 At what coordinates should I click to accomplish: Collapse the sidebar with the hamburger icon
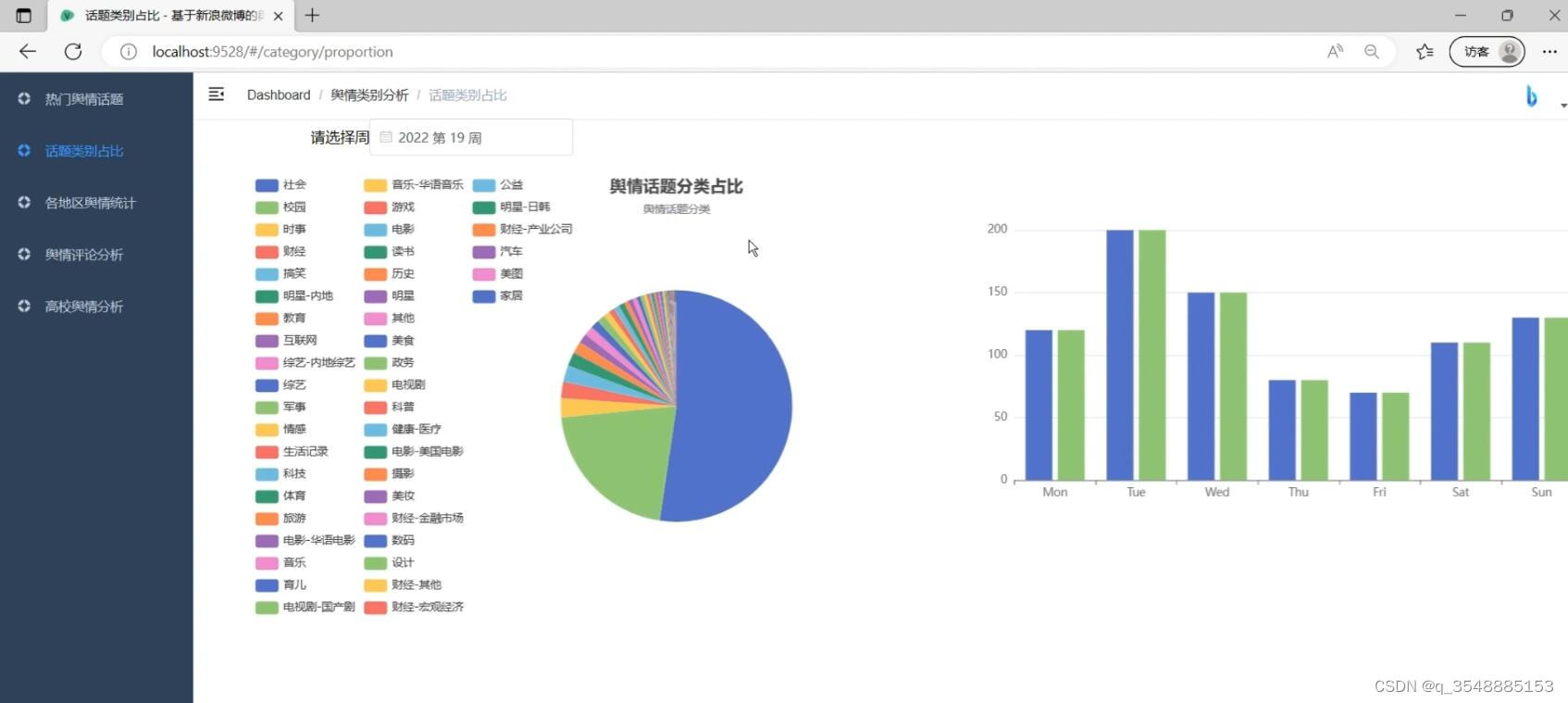[217, 94]
